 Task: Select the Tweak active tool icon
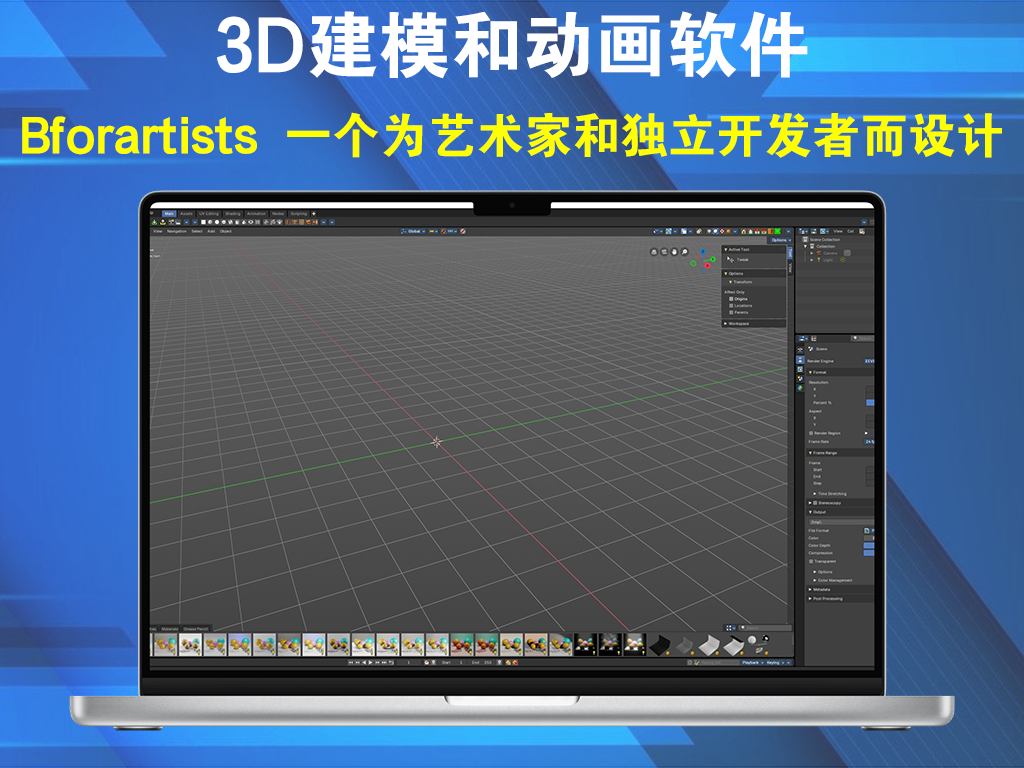(730, 259)
